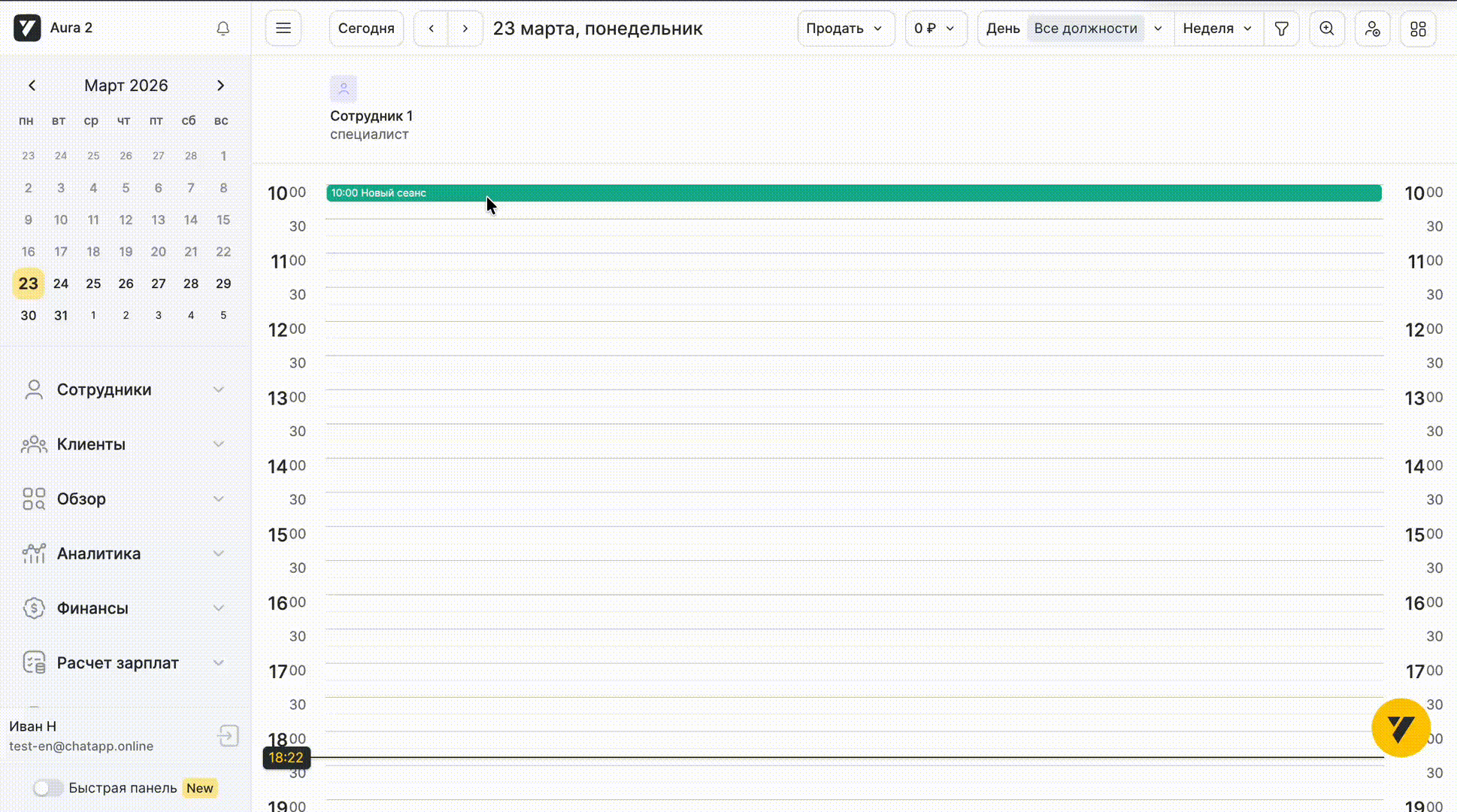Open the employee settings icon
The width and height of the screenshot is (1457, 812).
click(1373, 29)
